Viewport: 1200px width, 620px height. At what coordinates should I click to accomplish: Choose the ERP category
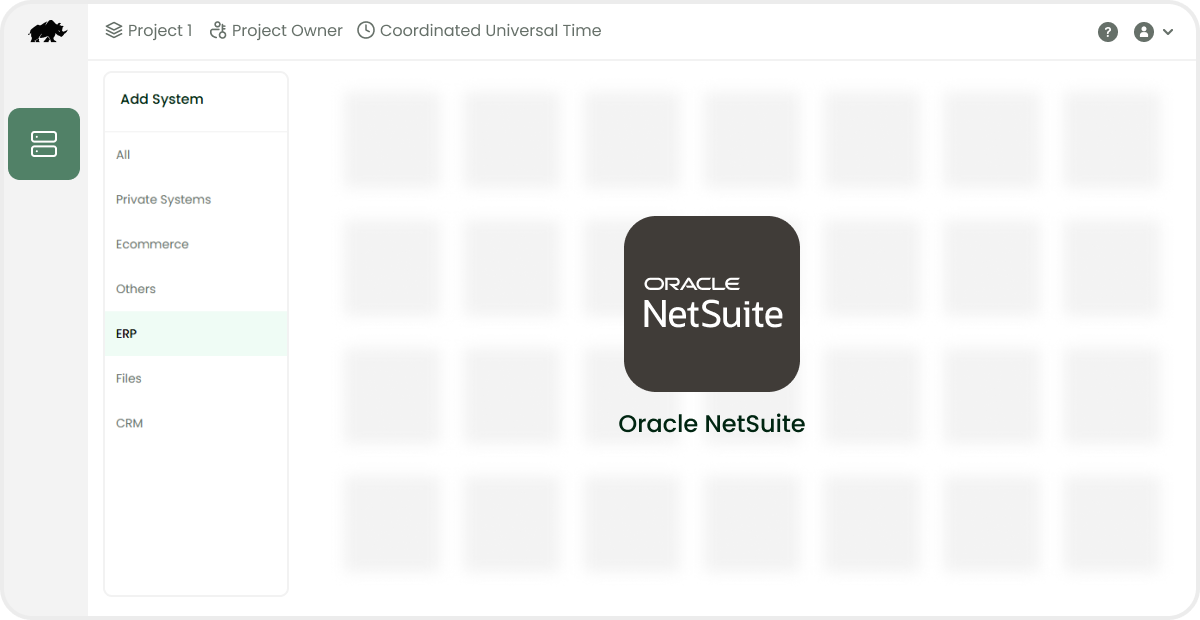click(x=127, y=334)
